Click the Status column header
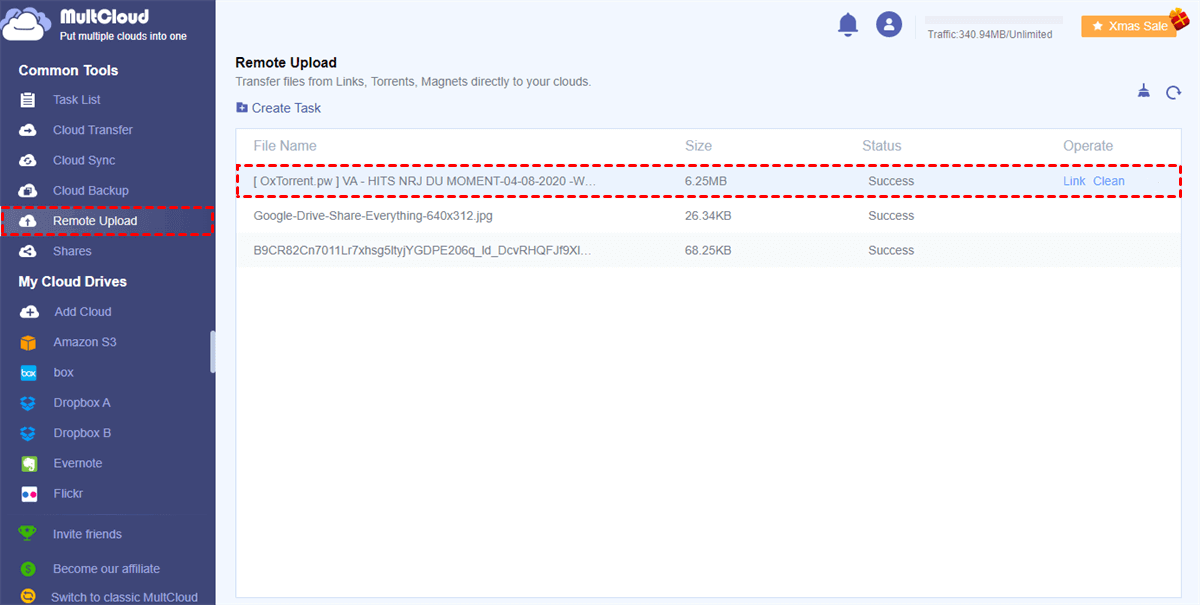 (882, 146)
